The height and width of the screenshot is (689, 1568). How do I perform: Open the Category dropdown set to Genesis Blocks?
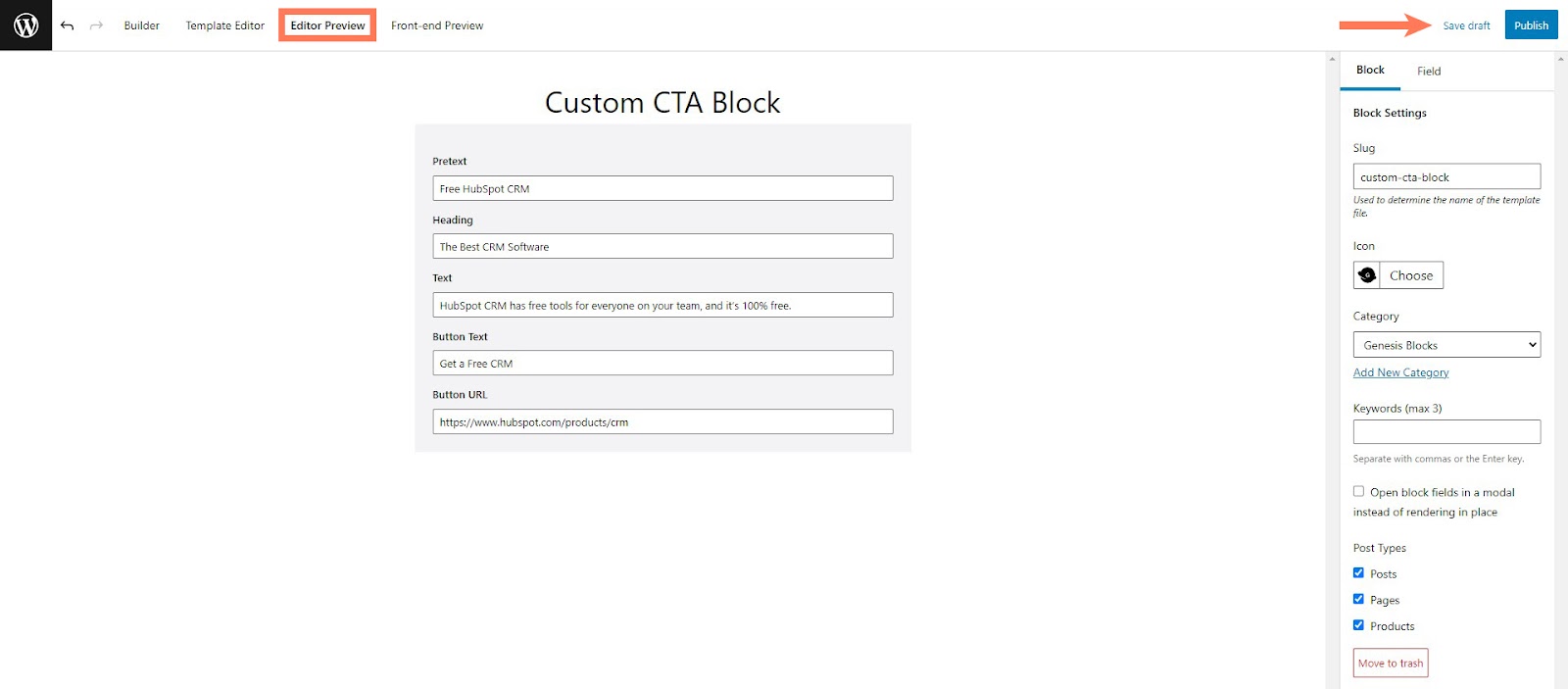[x=1446, y=344]
